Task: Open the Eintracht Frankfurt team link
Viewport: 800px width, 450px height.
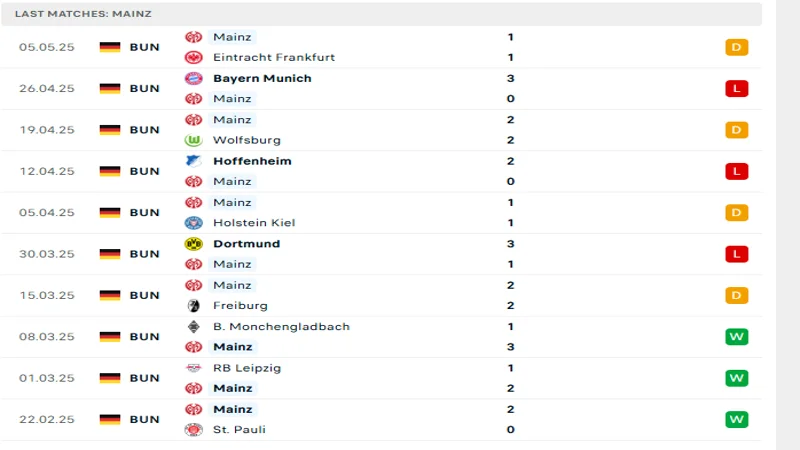Action: click(274, 58)
